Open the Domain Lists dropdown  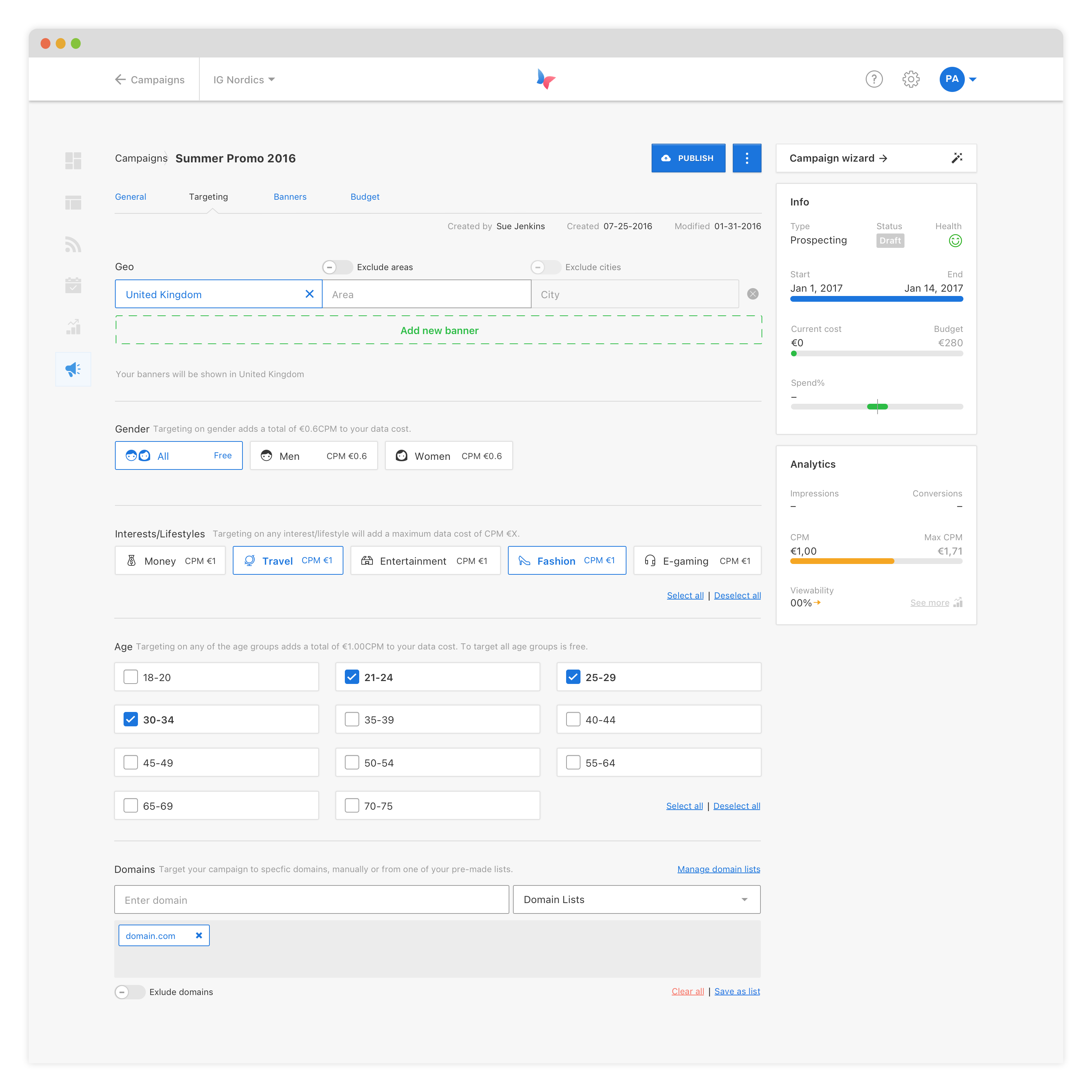(x=637, y=899)
